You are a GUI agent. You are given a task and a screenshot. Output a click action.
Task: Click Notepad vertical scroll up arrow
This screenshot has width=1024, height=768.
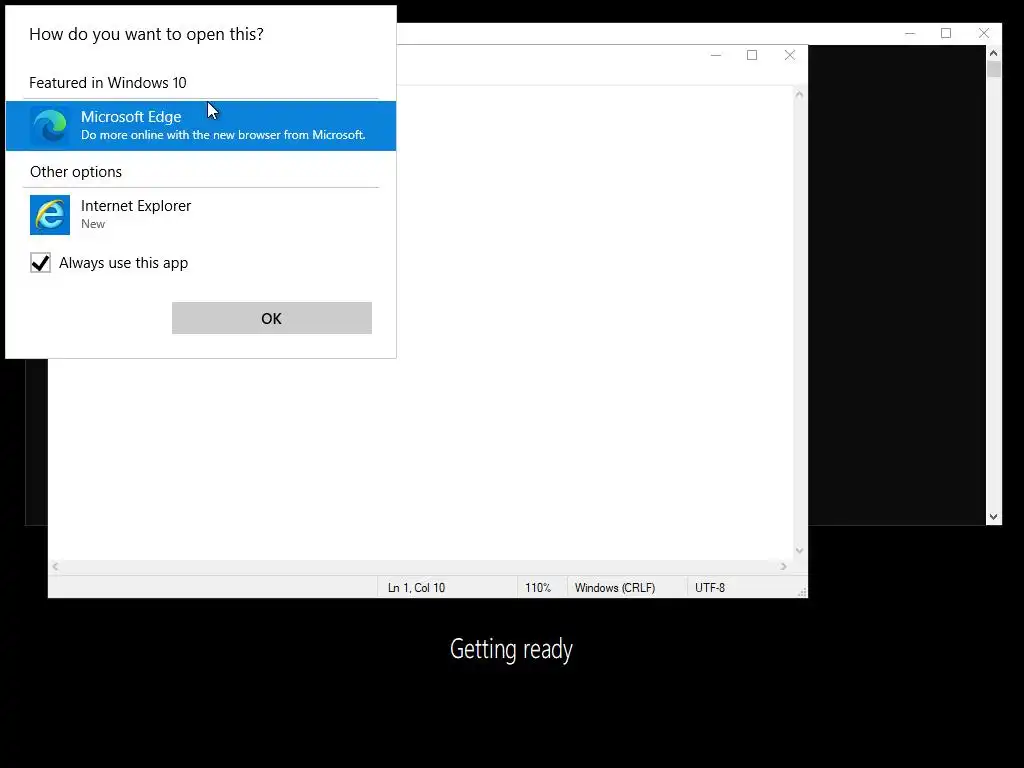(799, 95)
